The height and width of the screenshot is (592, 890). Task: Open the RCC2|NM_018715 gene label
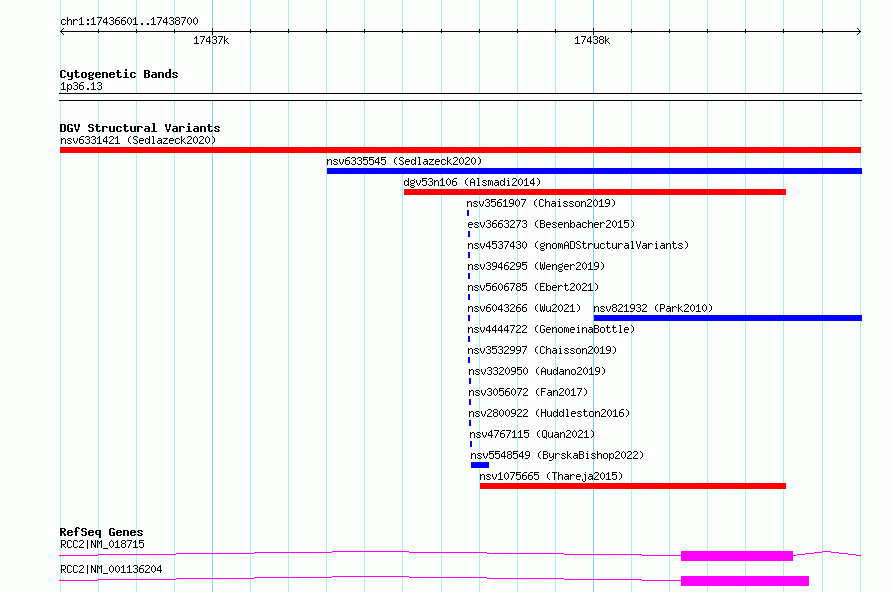click(x=102, y=544)
